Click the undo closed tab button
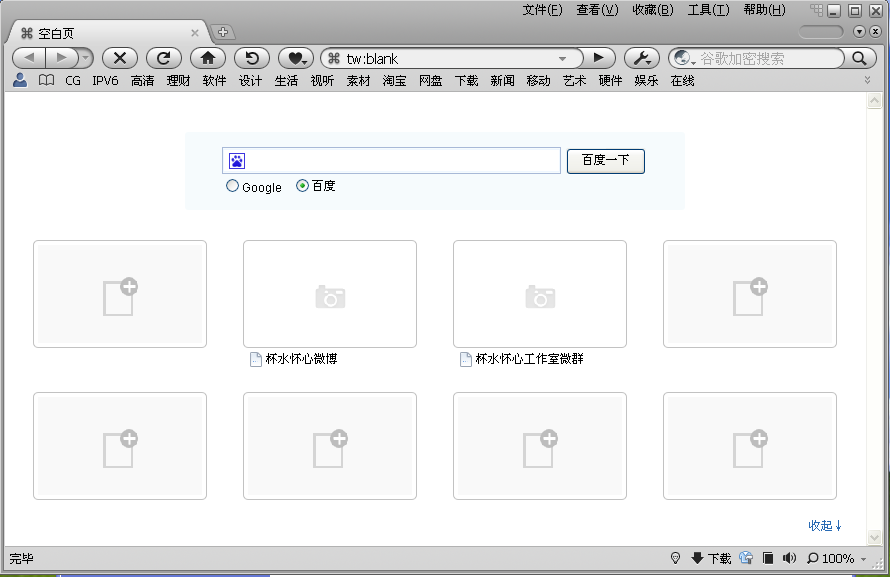This screenshot has height=577, width=890. pyautogui.click(x=252, y=58)
